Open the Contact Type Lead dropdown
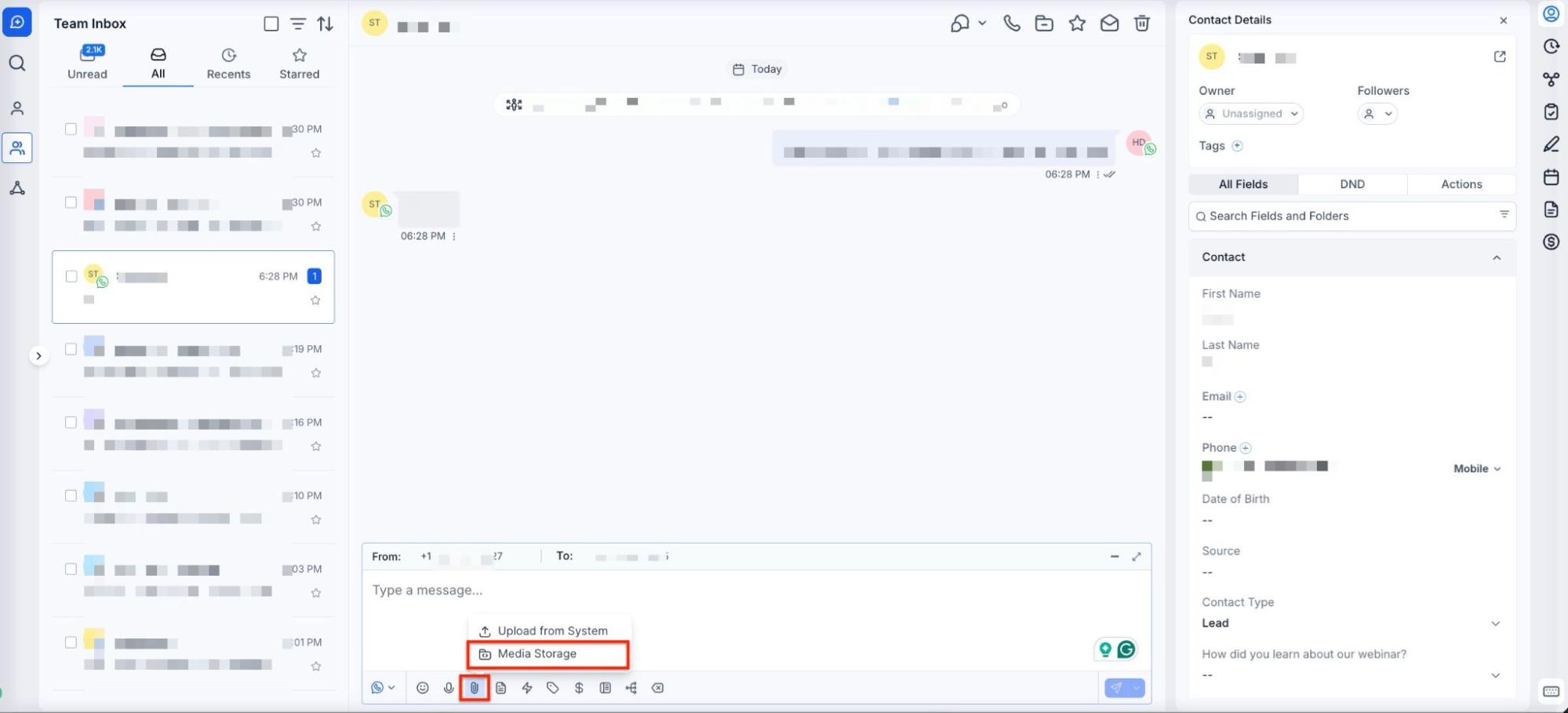 click(x=1351, y=624)
